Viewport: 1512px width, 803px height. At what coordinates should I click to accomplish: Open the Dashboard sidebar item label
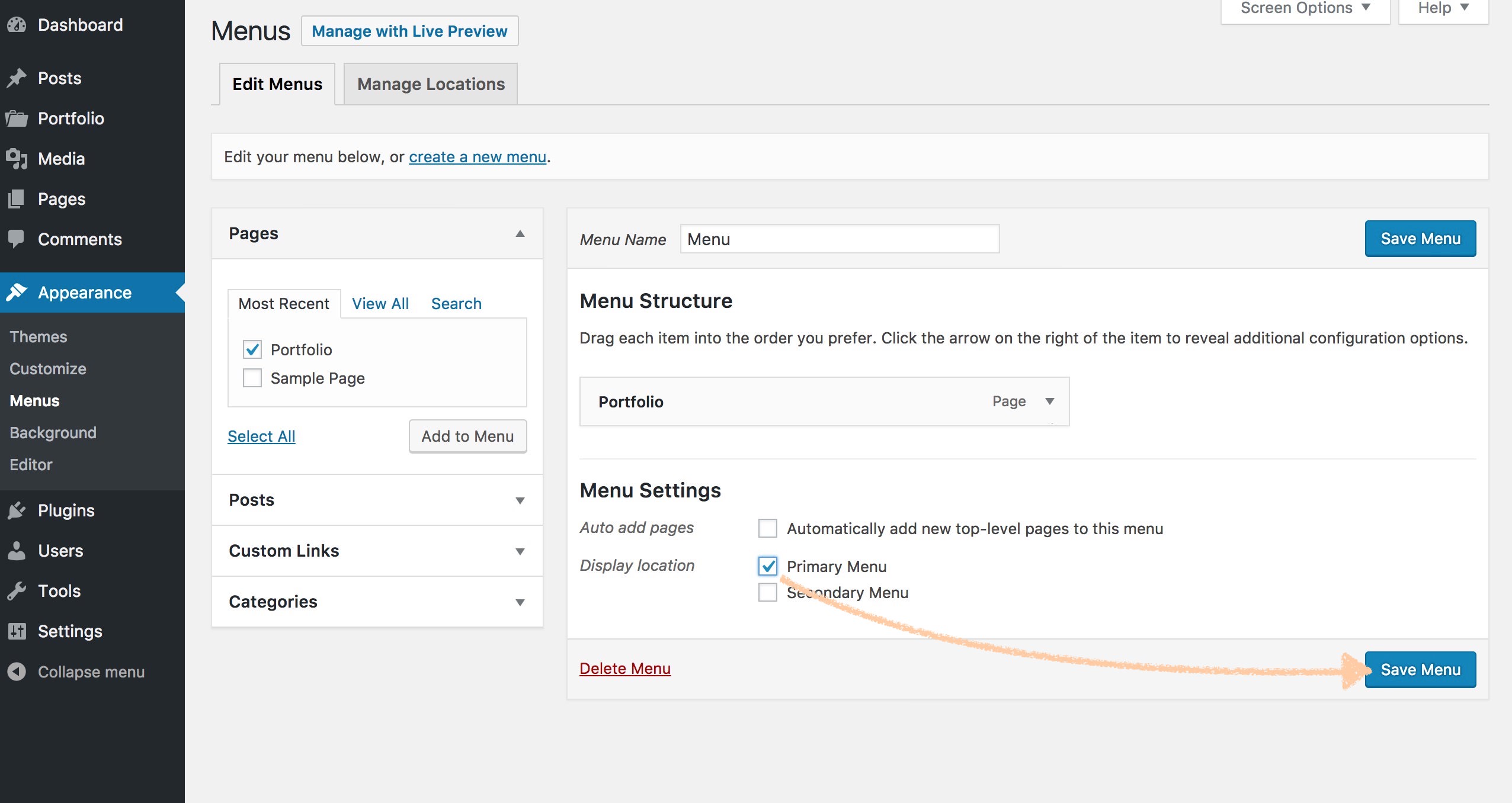(81, 25)
